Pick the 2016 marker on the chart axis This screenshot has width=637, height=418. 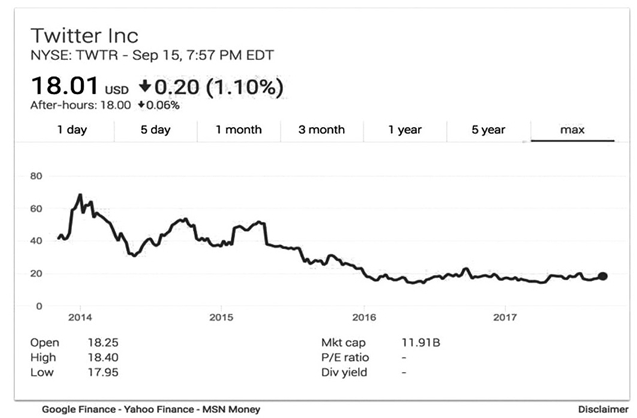tap(363, 317)
